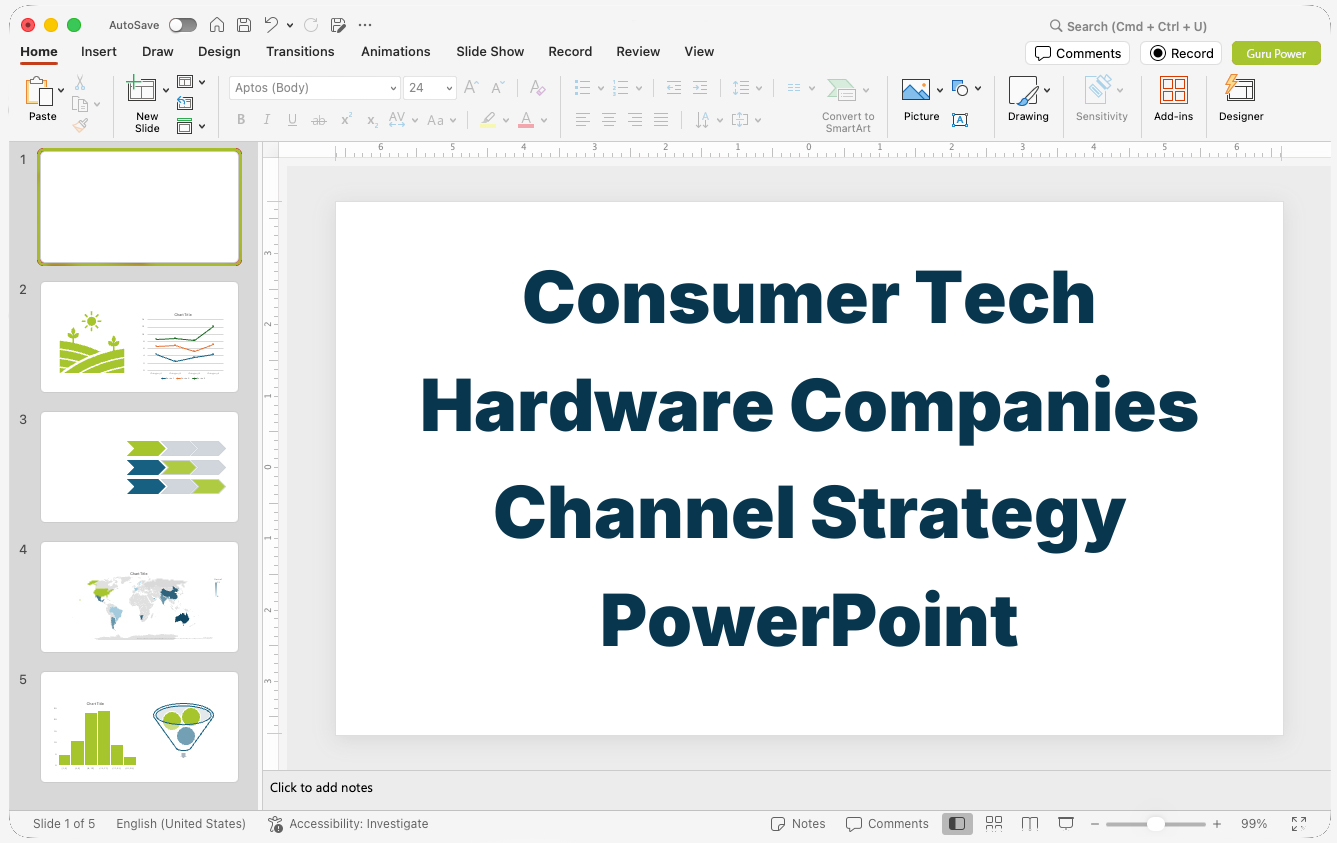Toggle Strikethrough formatting
The image size is (1337, 843).
coord(319,120)
